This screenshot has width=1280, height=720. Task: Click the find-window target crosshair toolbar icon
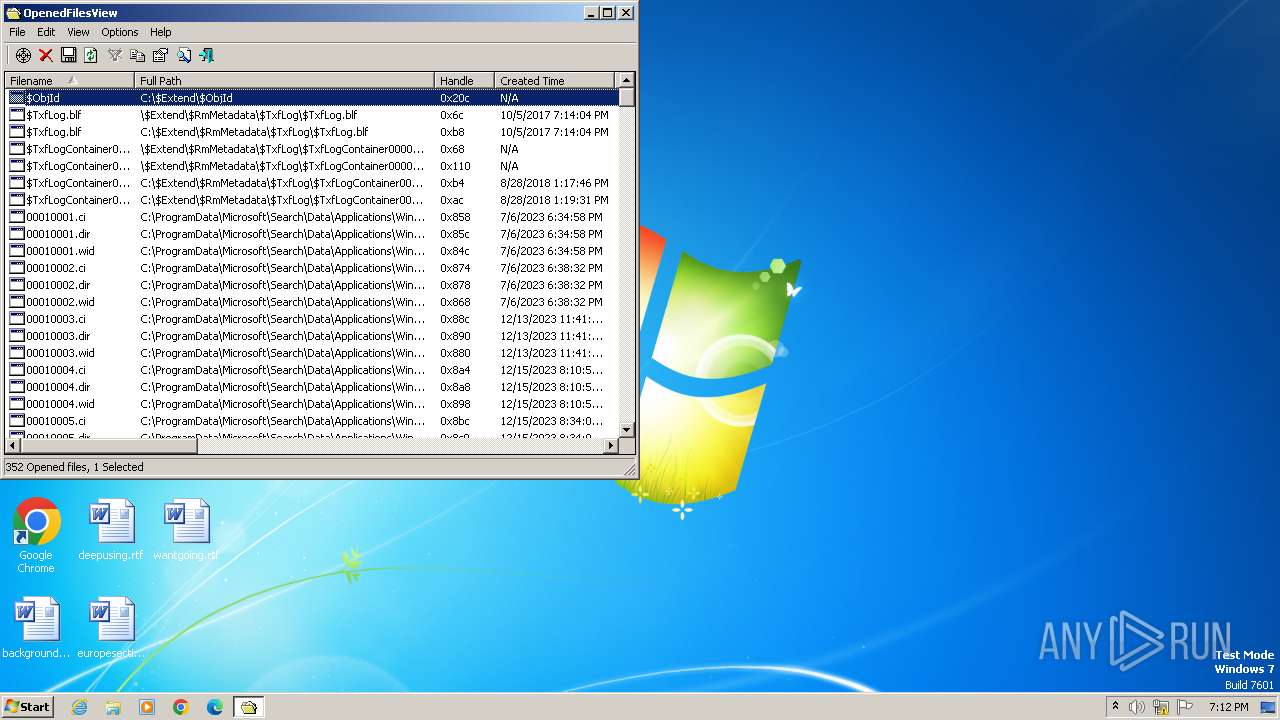click(23, 55)
